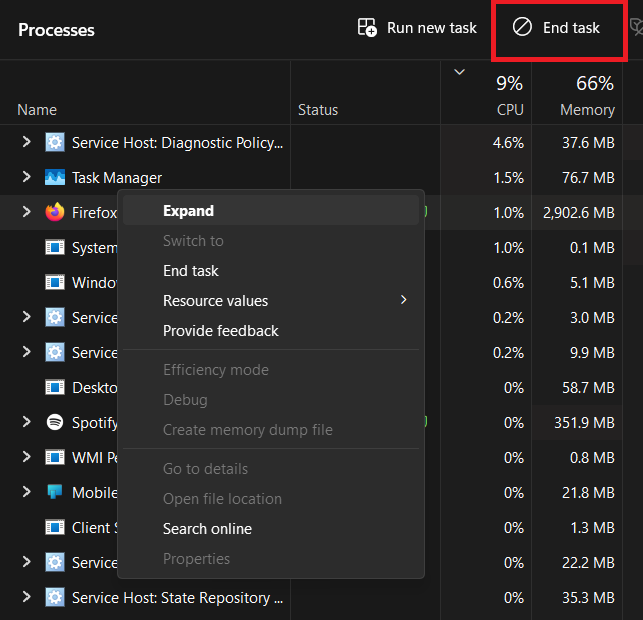This screenshot has width=643, height=620.
Task: Click Task Manager memory value 76.7 MB
Action: (x=588, y=178)
